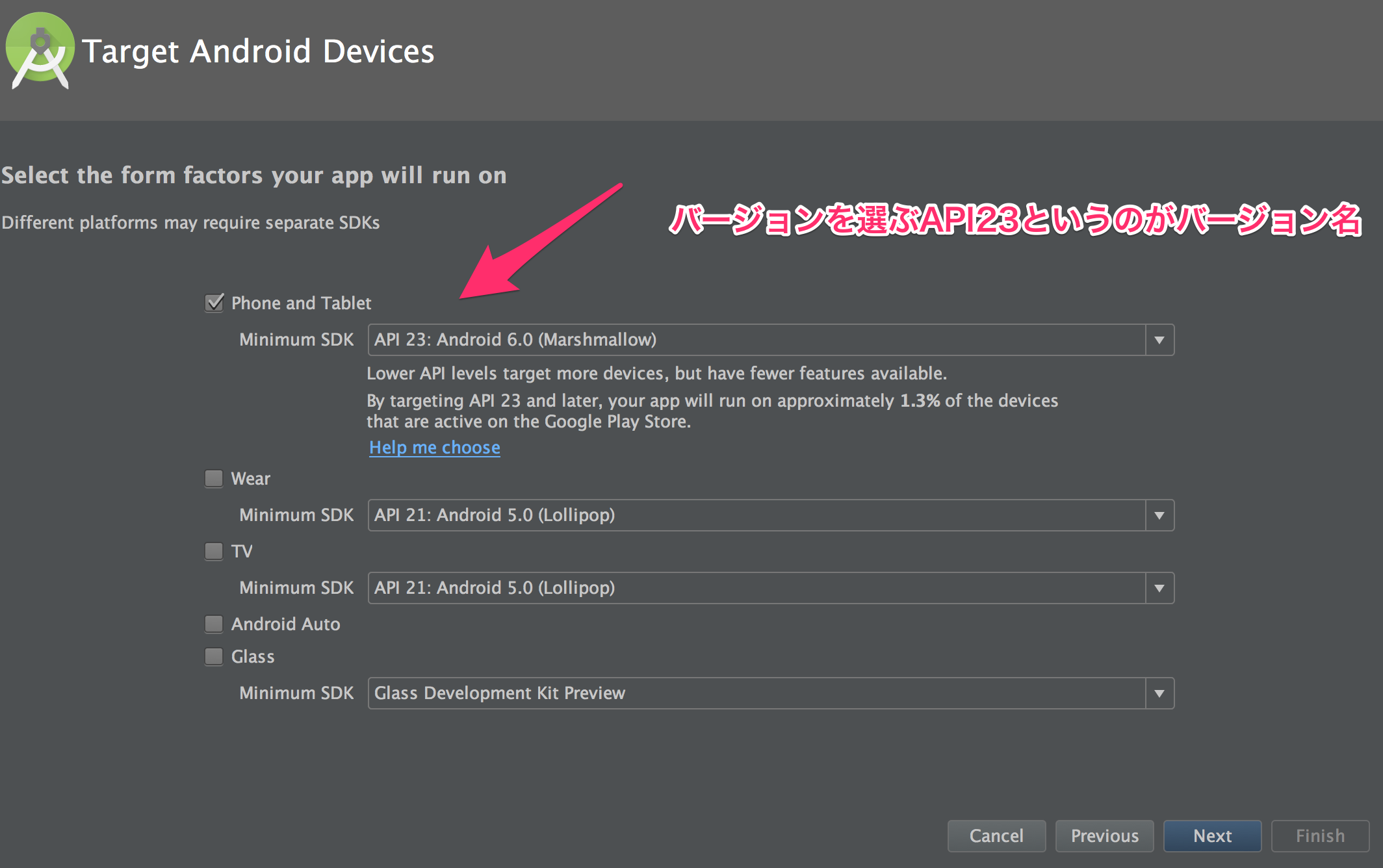Click the Phone and Tablet label
Image resolution: width=1383 pixels, height=868 pixels.
pos(302,303)
